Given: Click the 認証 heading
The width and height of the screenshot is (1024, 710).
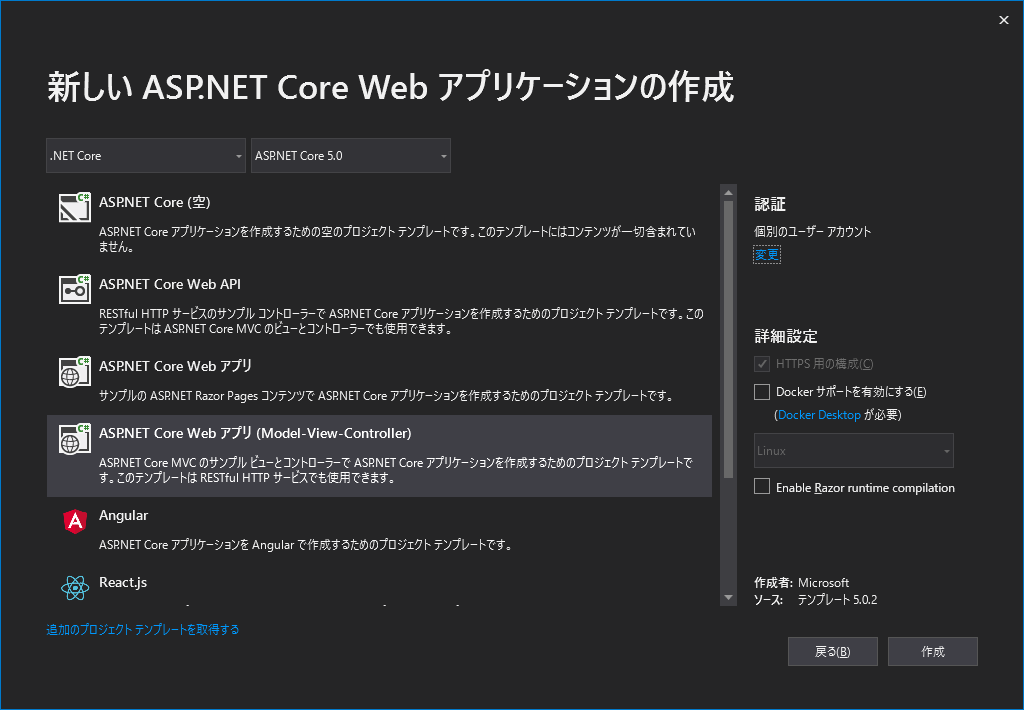Looking at the screenshot, I should (770, 204).
